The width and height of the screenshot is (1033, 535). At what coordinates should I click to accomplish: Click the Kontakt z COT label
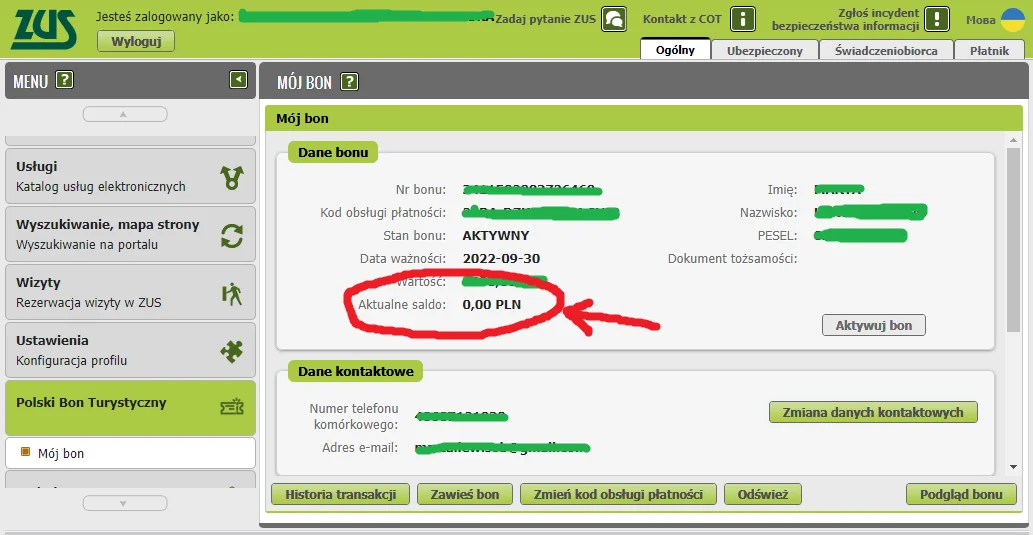[683, 19]
